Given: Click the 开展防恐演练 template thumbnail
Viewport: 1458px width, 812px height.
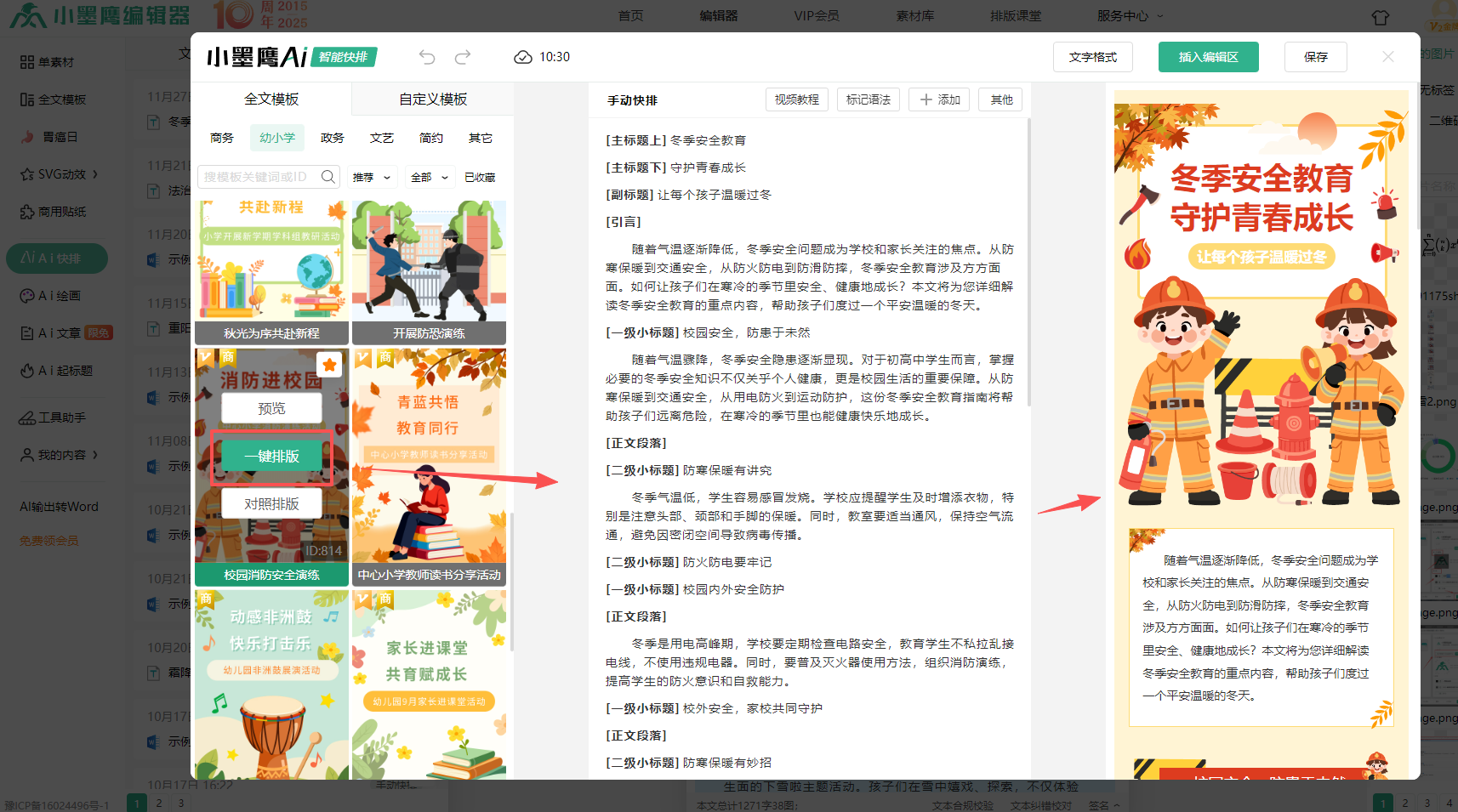Looking at the screenshot, I should click(429, 264).
